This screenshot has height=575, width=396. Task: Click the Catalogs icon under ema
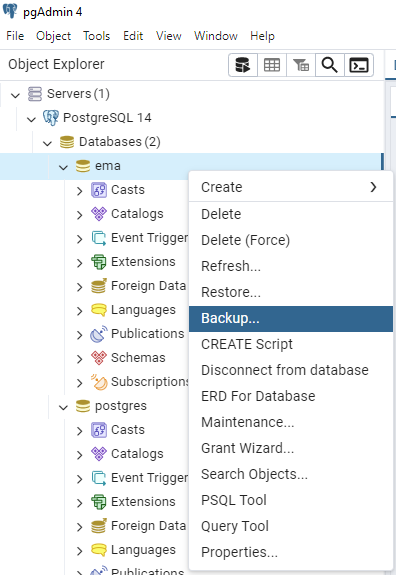(x=99, y=214)
